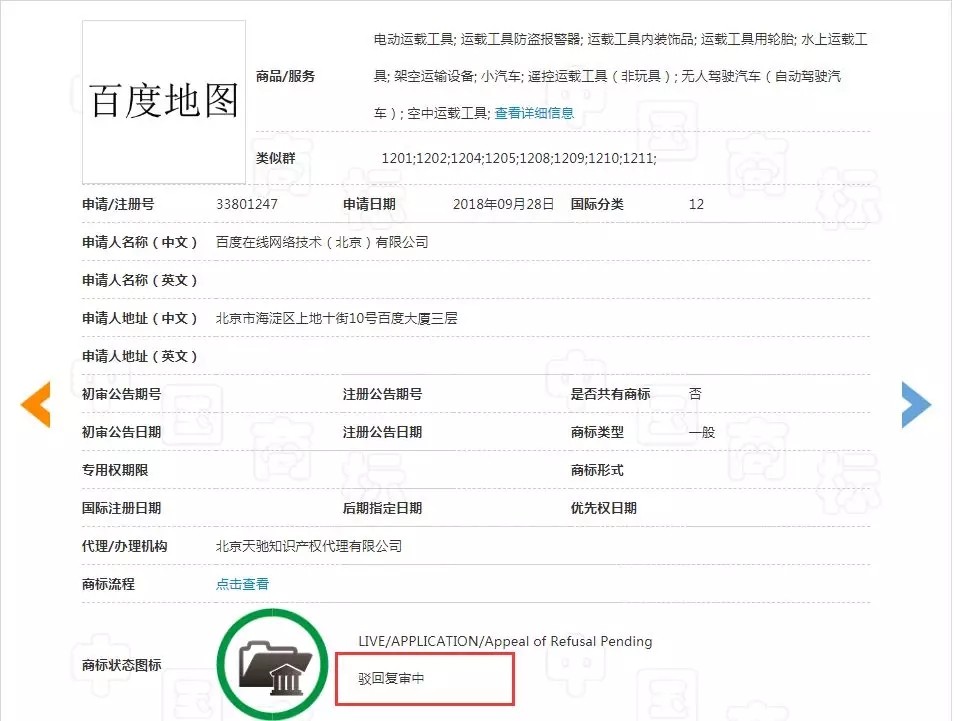Go to next trademark with blue right arrow
The width and height of the screenshot is (954, 721).
pyautogui.click(x=916, y=405)
